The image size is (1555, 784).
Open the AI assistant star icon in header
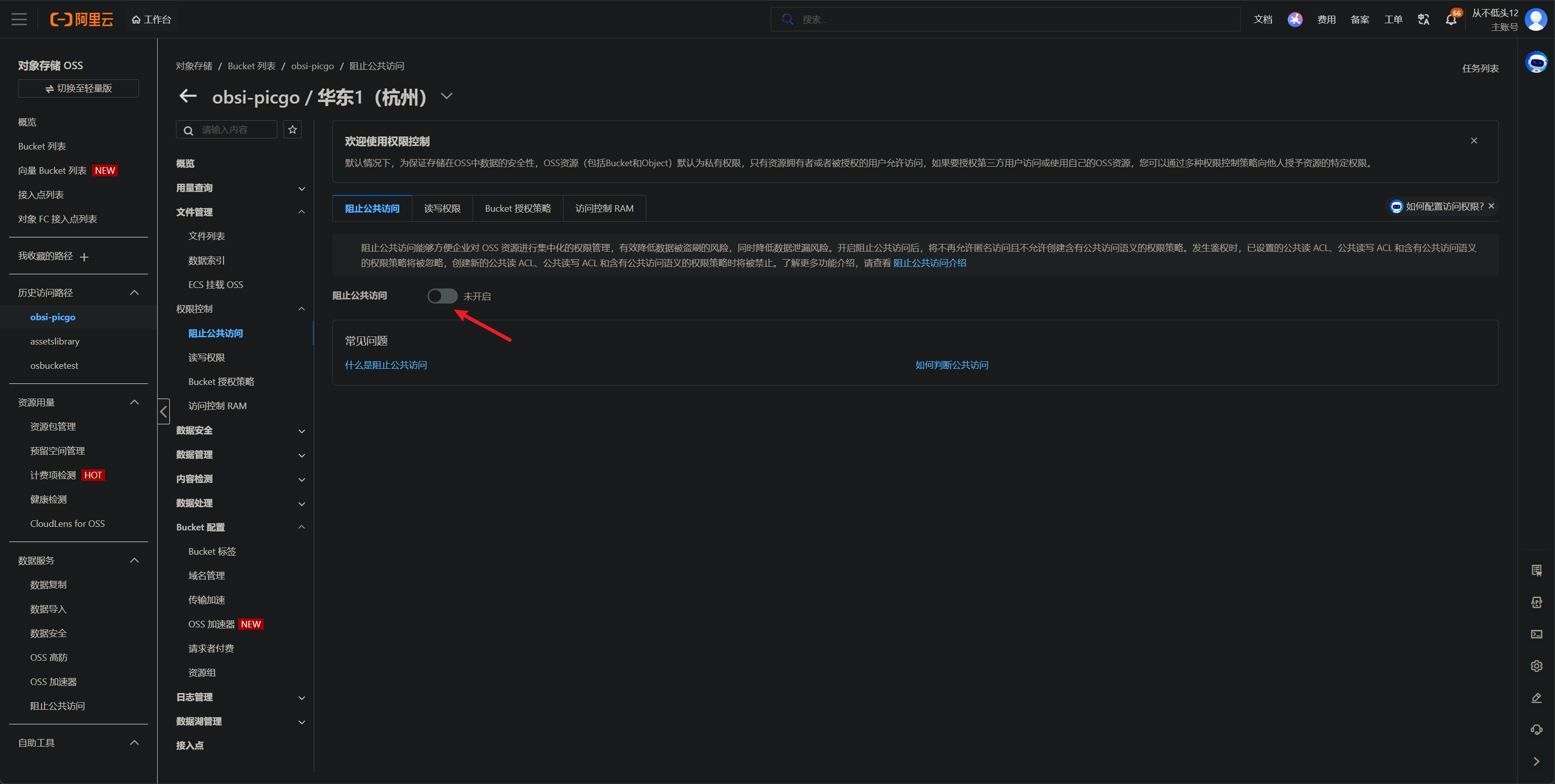[1295, 19]
